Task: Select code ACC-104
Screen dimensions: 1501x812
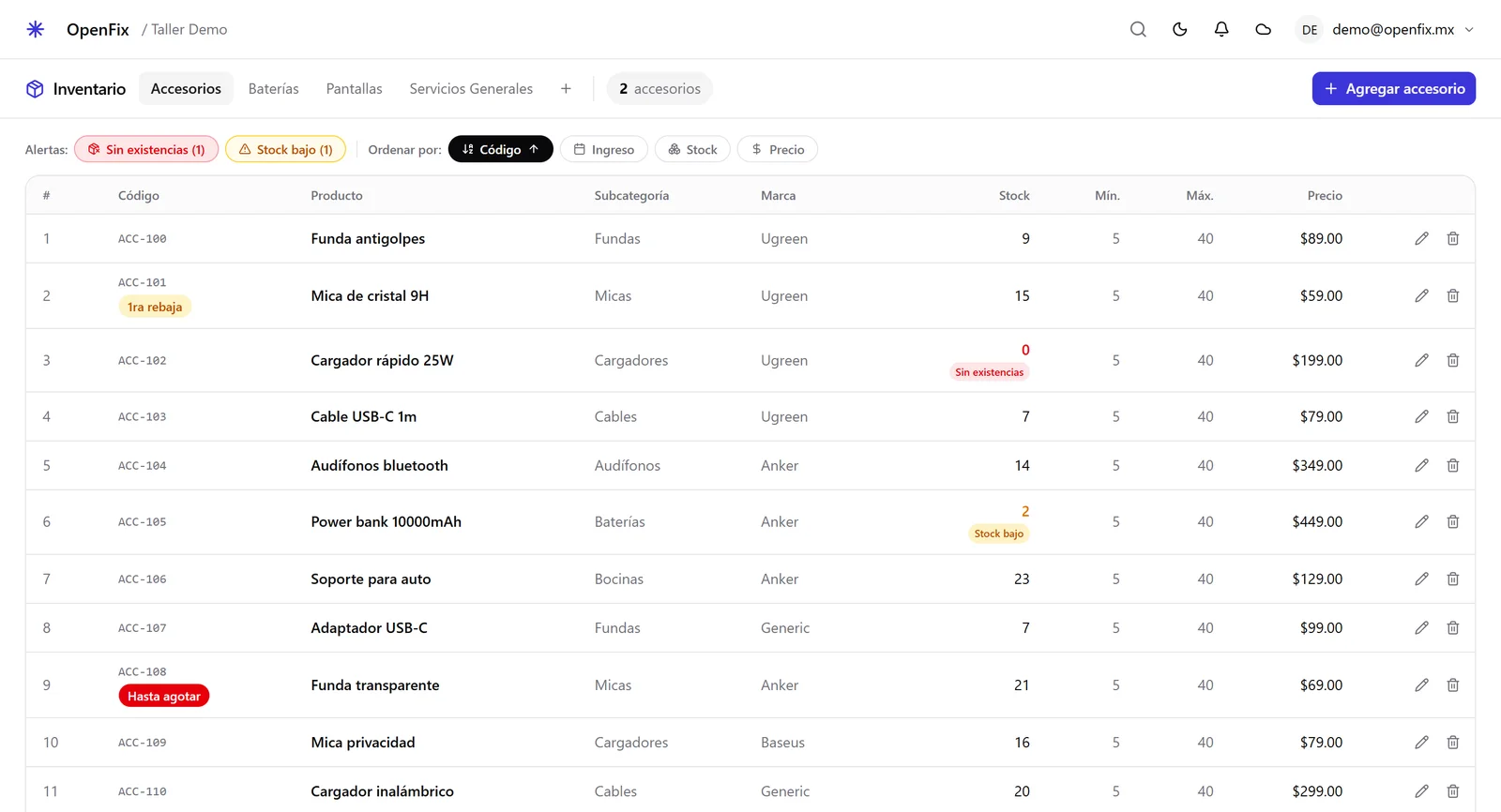Action: coord(143,465)
